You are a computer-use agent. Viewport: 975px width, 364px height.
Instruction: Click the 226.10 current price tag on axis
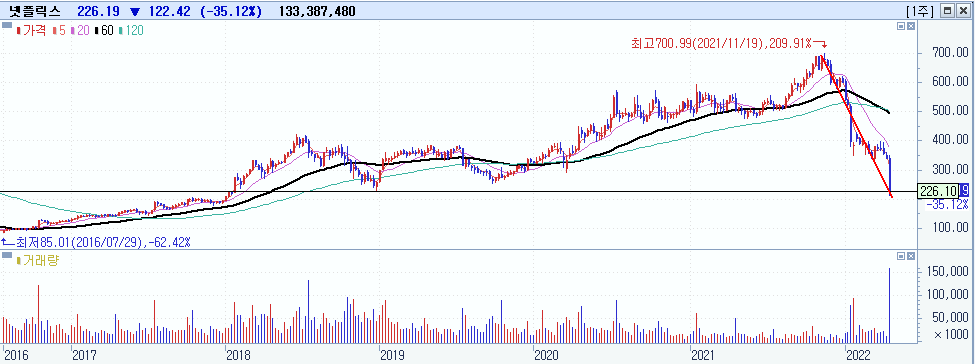938,192
